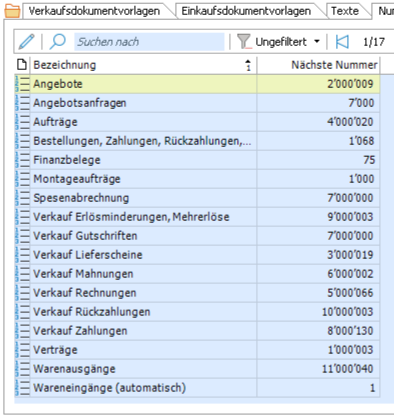394x417 pixels.
Task: Select the Wareneingänge (automatisch) row
Action: coord(197,388)
